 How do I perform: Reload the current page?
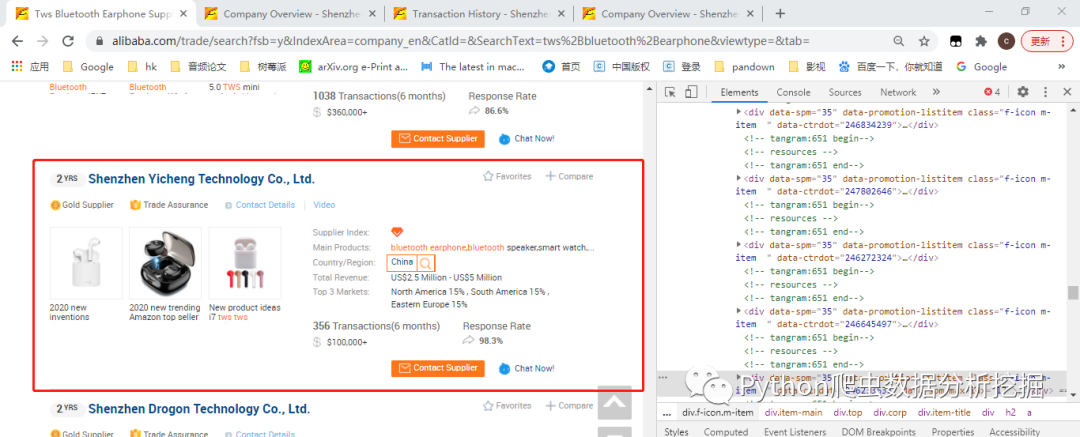pyautogui.click(x=68, y=41)
